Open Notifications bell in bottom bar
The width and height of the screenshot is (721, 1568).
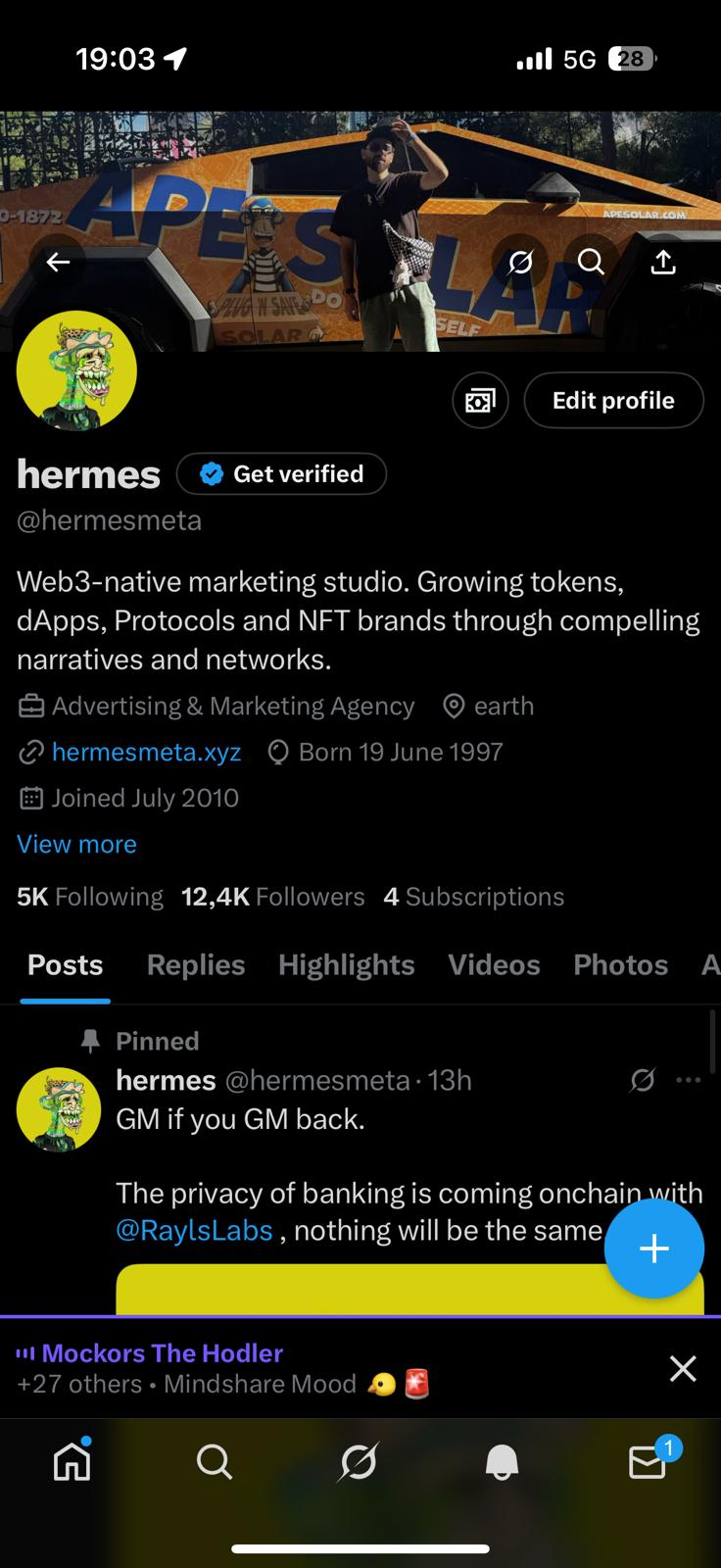tap(502, 1462)
